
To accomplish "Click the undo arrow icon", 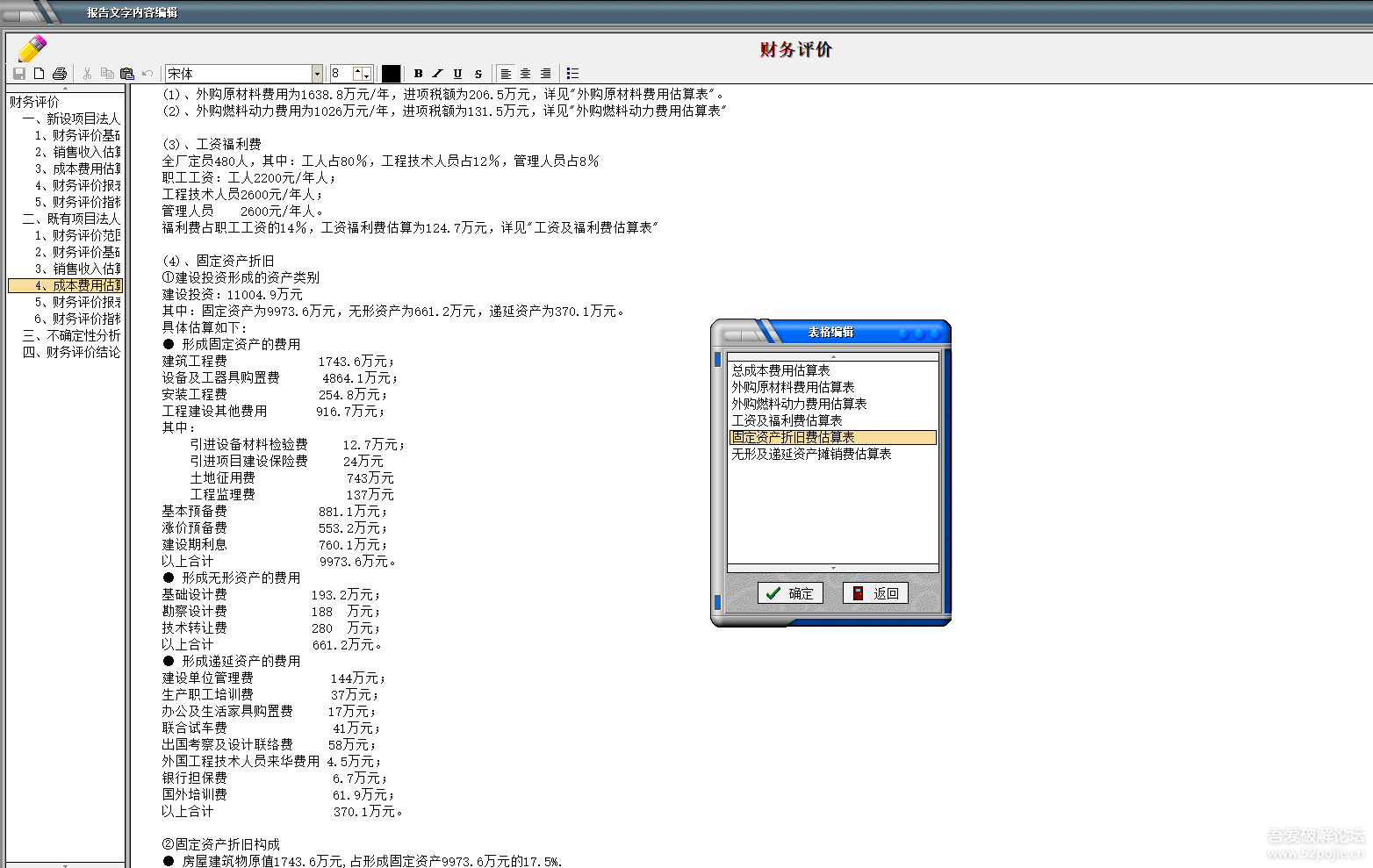I will 147,74.
